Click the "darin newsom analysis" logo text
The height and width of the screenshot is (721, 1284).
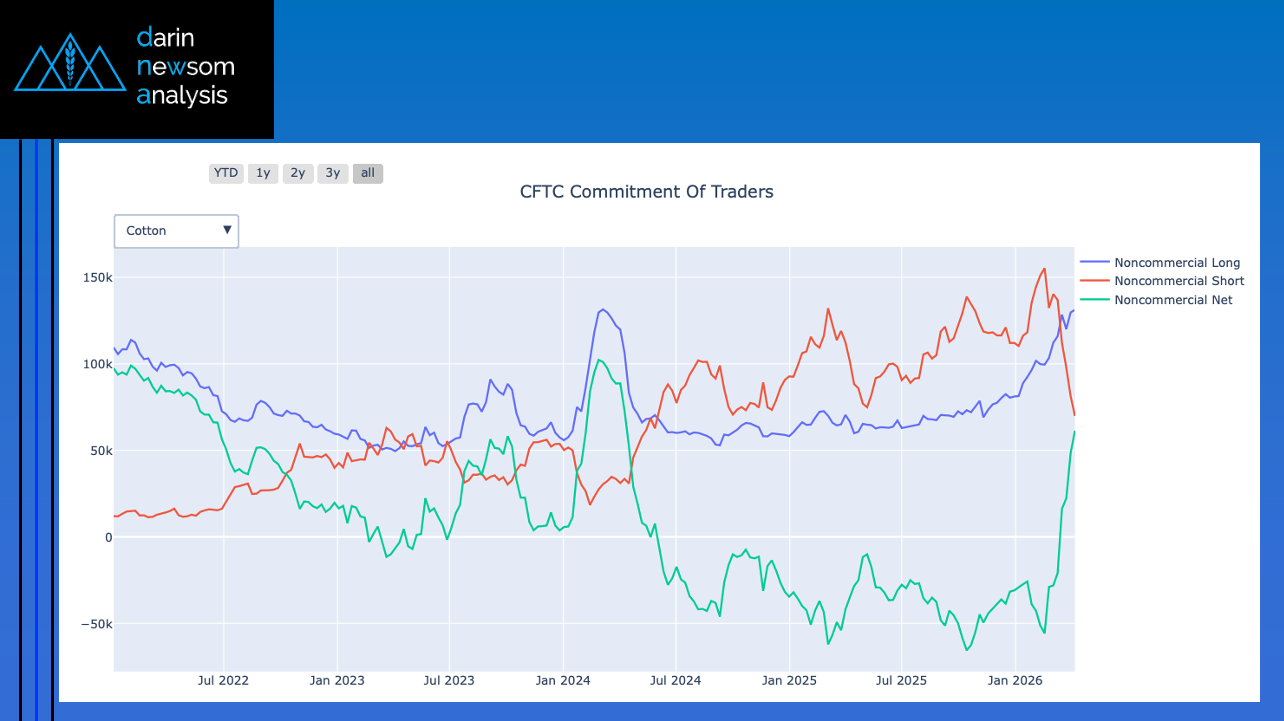pos(186,67)
